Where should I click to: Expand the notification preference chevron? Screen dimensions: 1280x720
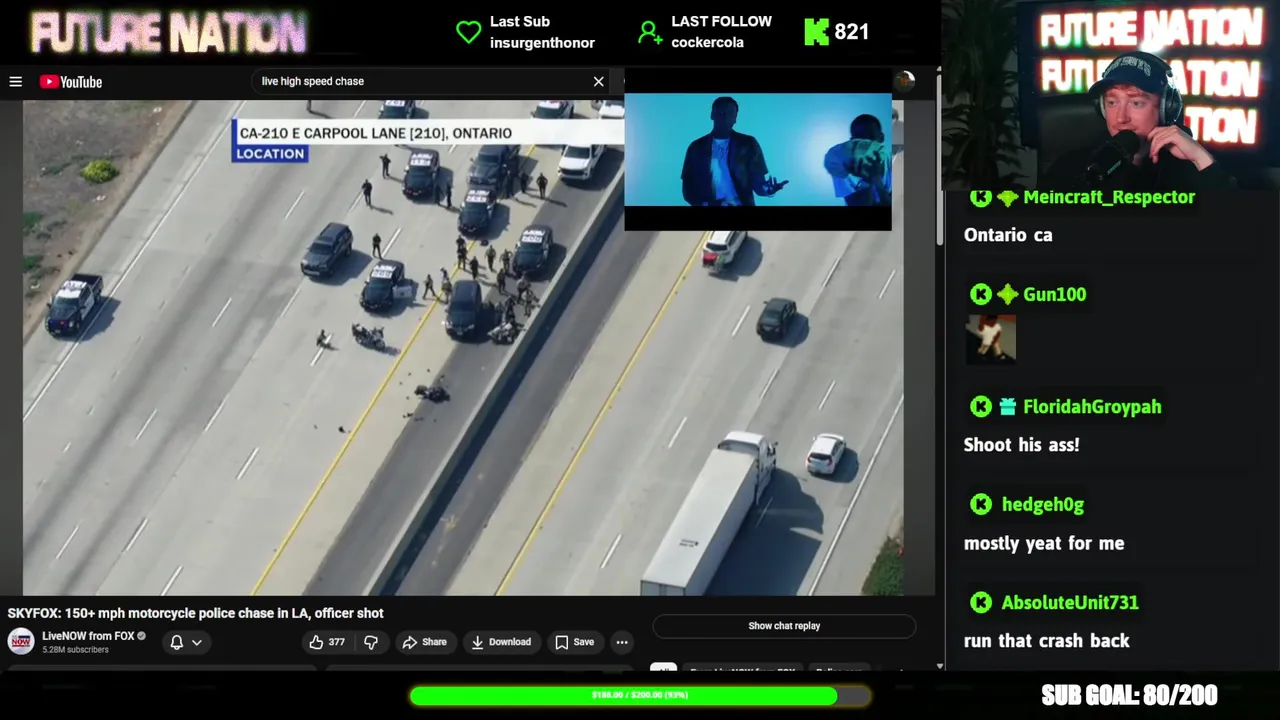pos(197,643)
